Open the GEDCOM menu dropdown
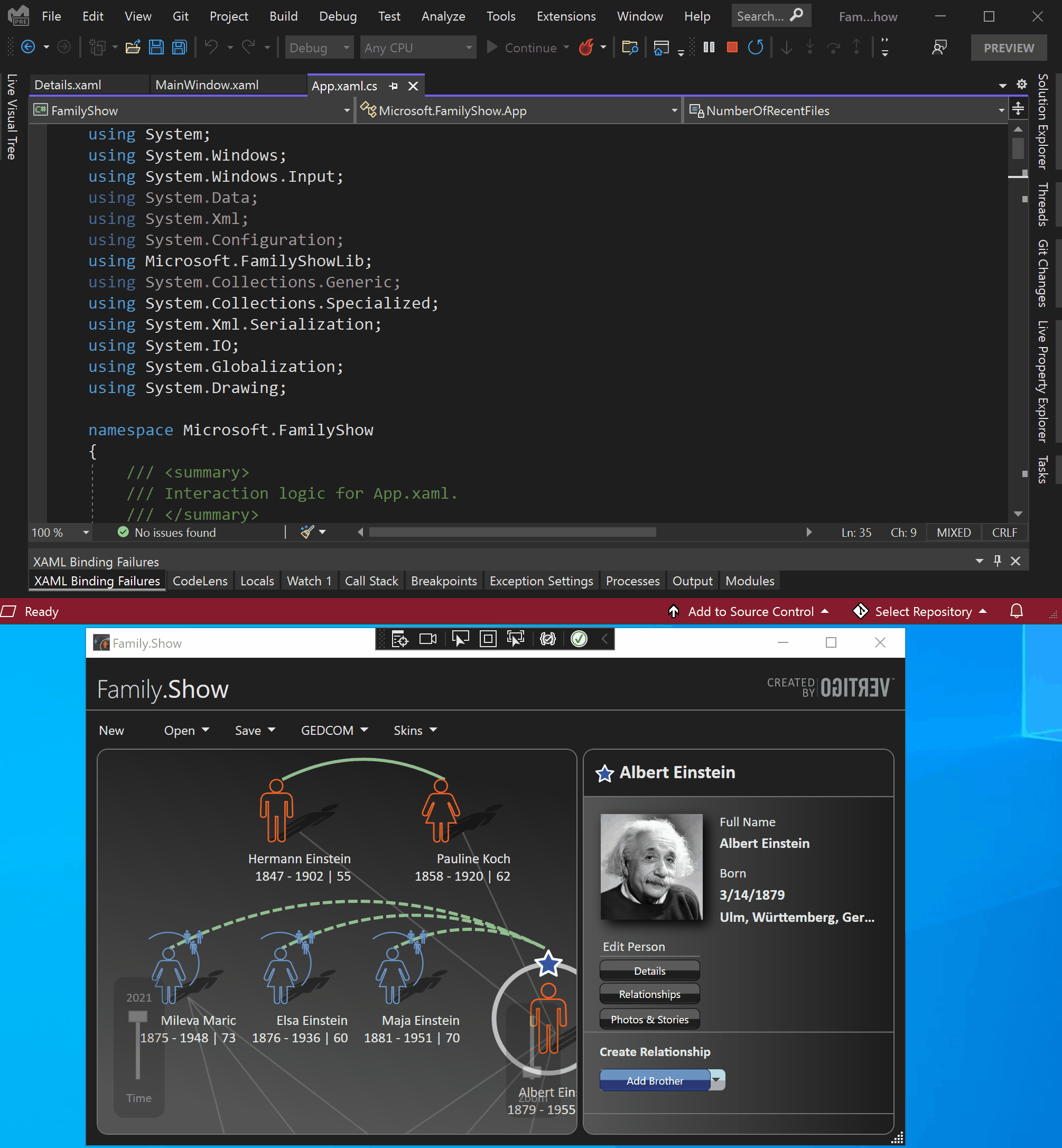This screenshot has height=1148, width=1062. tap(334, 730)
